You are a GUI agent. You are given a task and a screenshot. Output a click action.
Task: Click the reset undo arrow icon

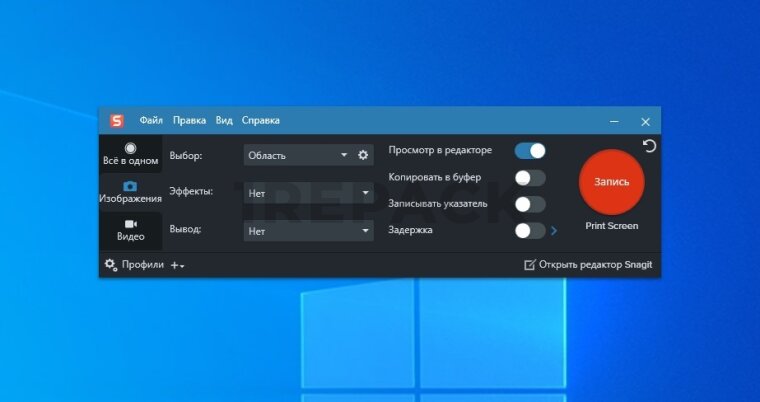[x=649, y=147]
